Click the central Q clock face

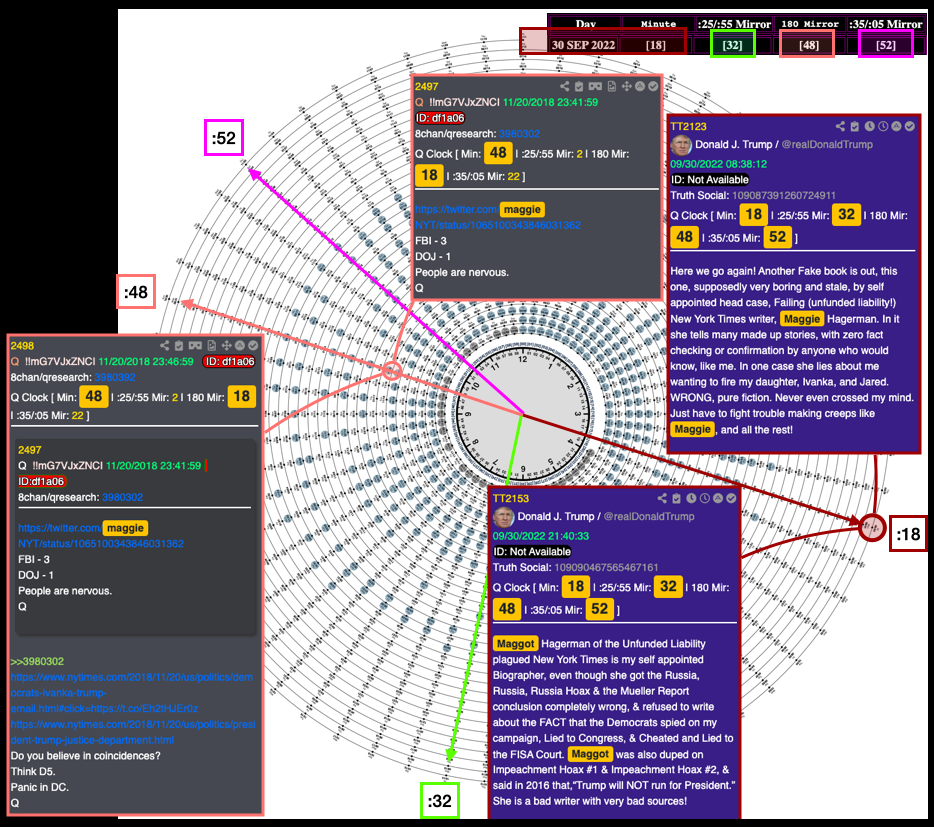[x=522, y=414]
